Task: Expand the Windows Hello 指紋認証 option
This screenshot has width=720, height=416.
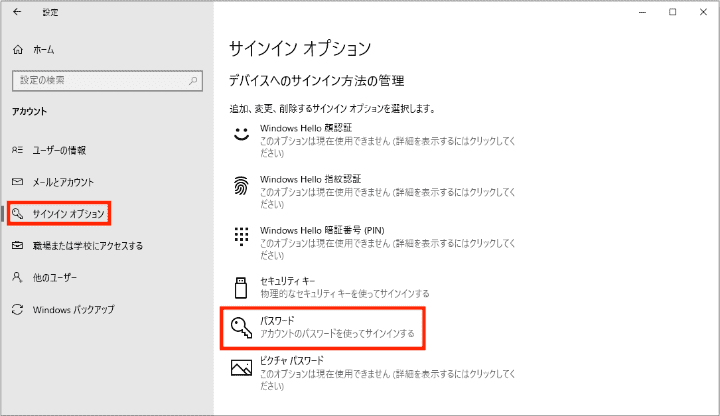Action: pyautogui.click(x=374, y=191)
